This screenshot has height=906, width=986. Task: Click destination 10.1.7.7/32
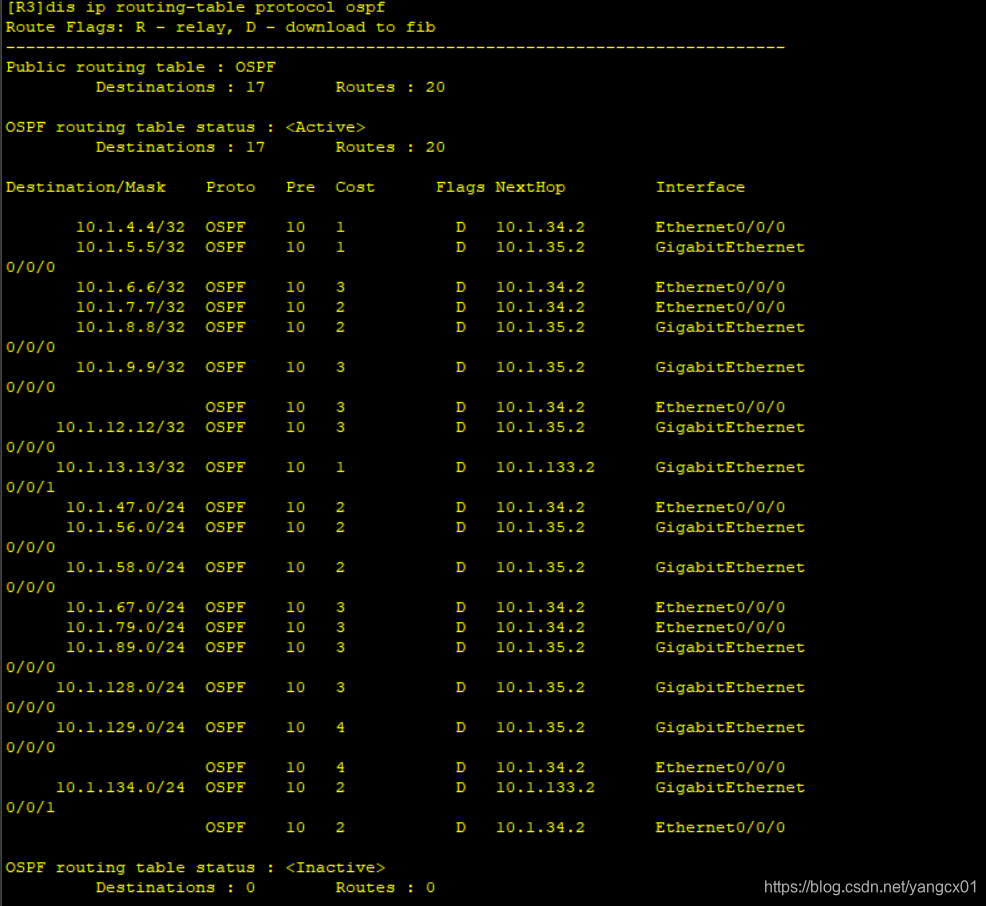coord(130,307)
